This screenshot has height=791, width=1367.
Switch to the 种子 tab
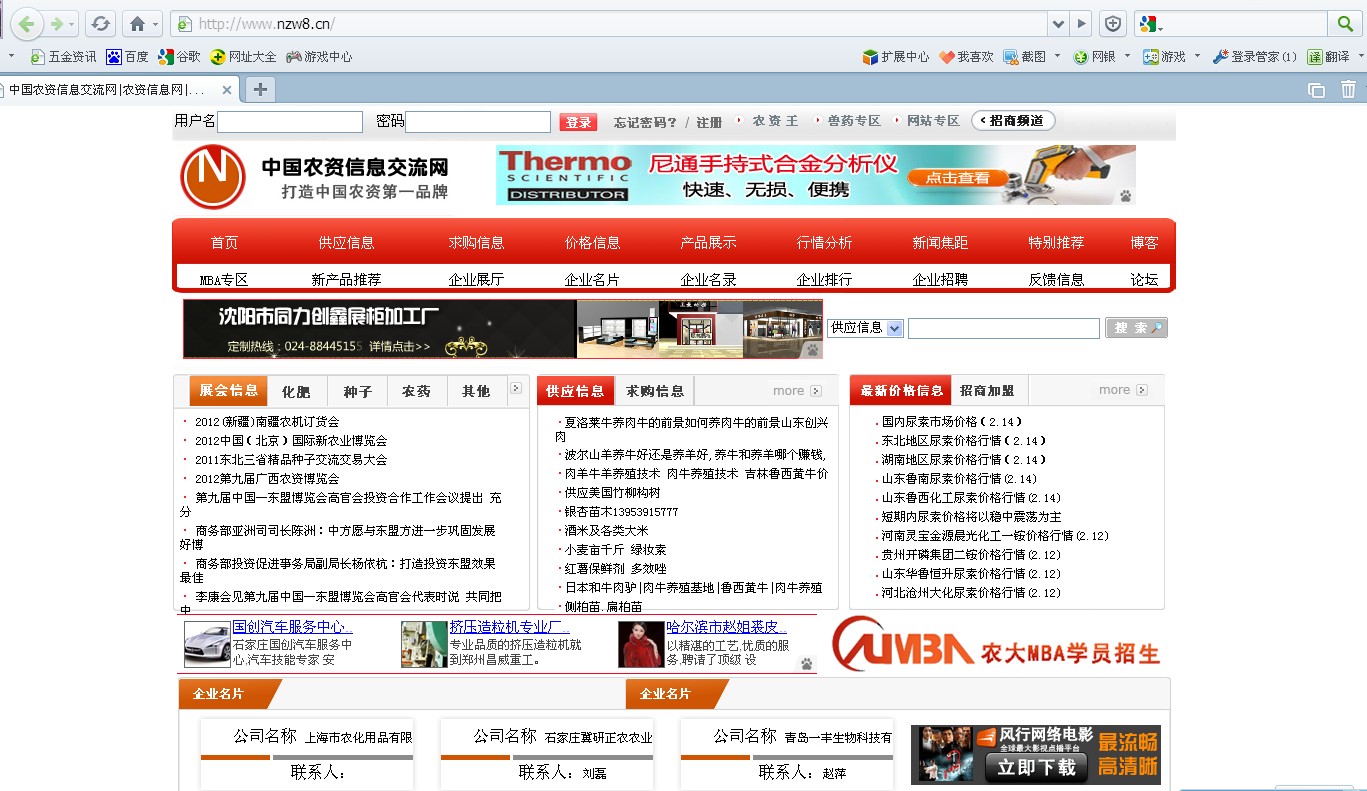357,391
